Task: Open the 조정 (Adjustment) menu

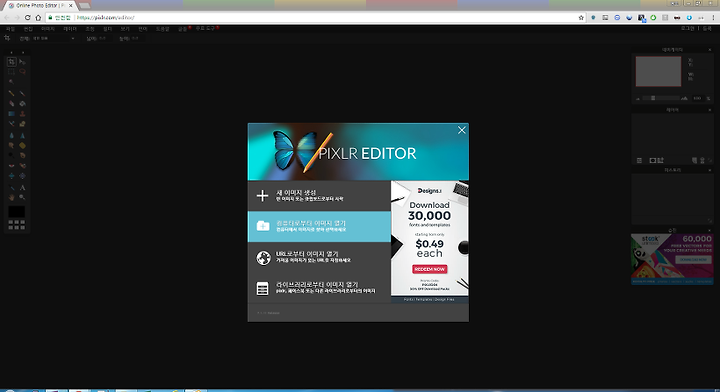Action: coord(90,29)
